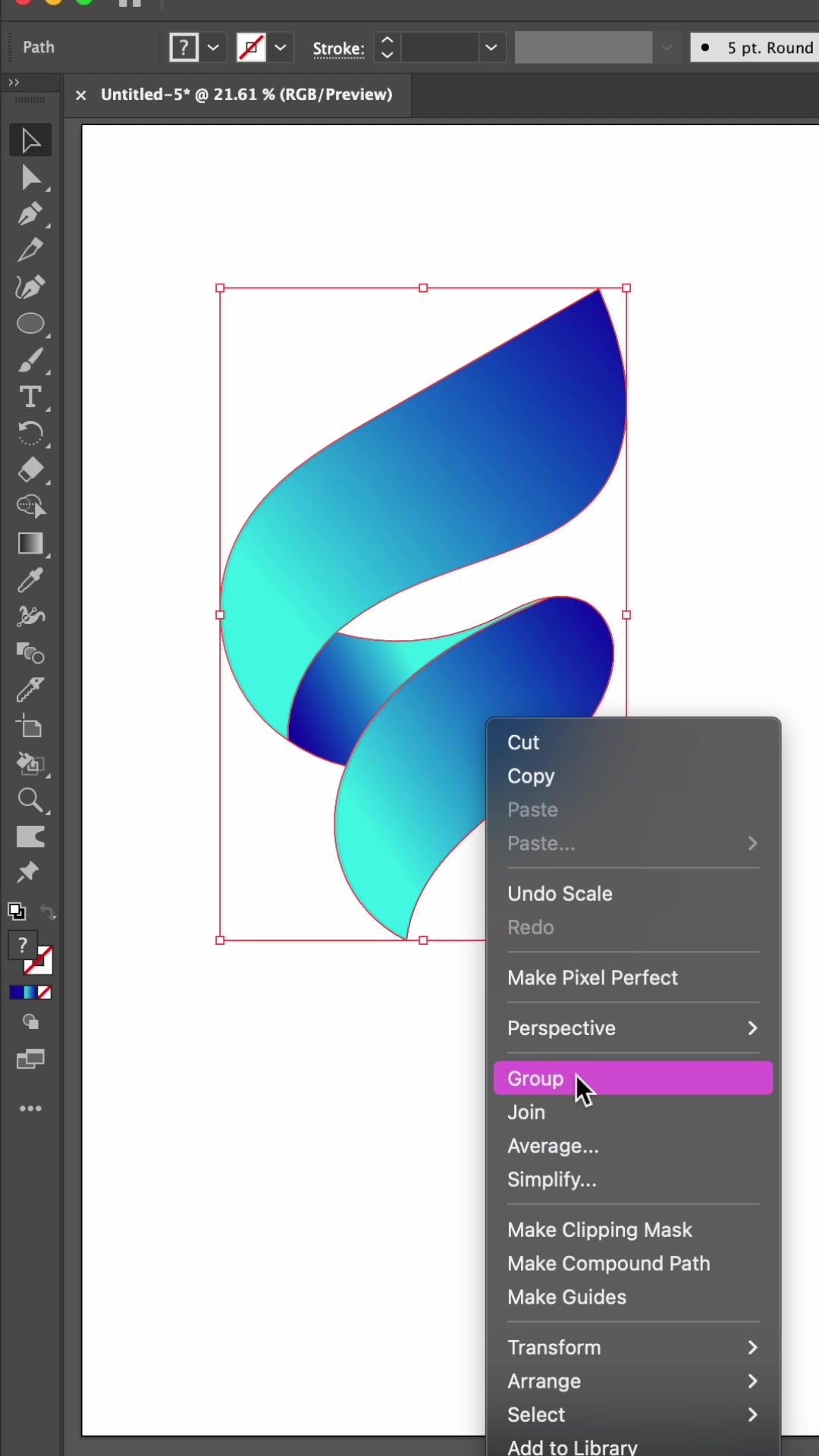Viewport: 819px width, 1456px height.
Task: Choose Make Pixel Perfect
Action: click(x=633, y=977)
